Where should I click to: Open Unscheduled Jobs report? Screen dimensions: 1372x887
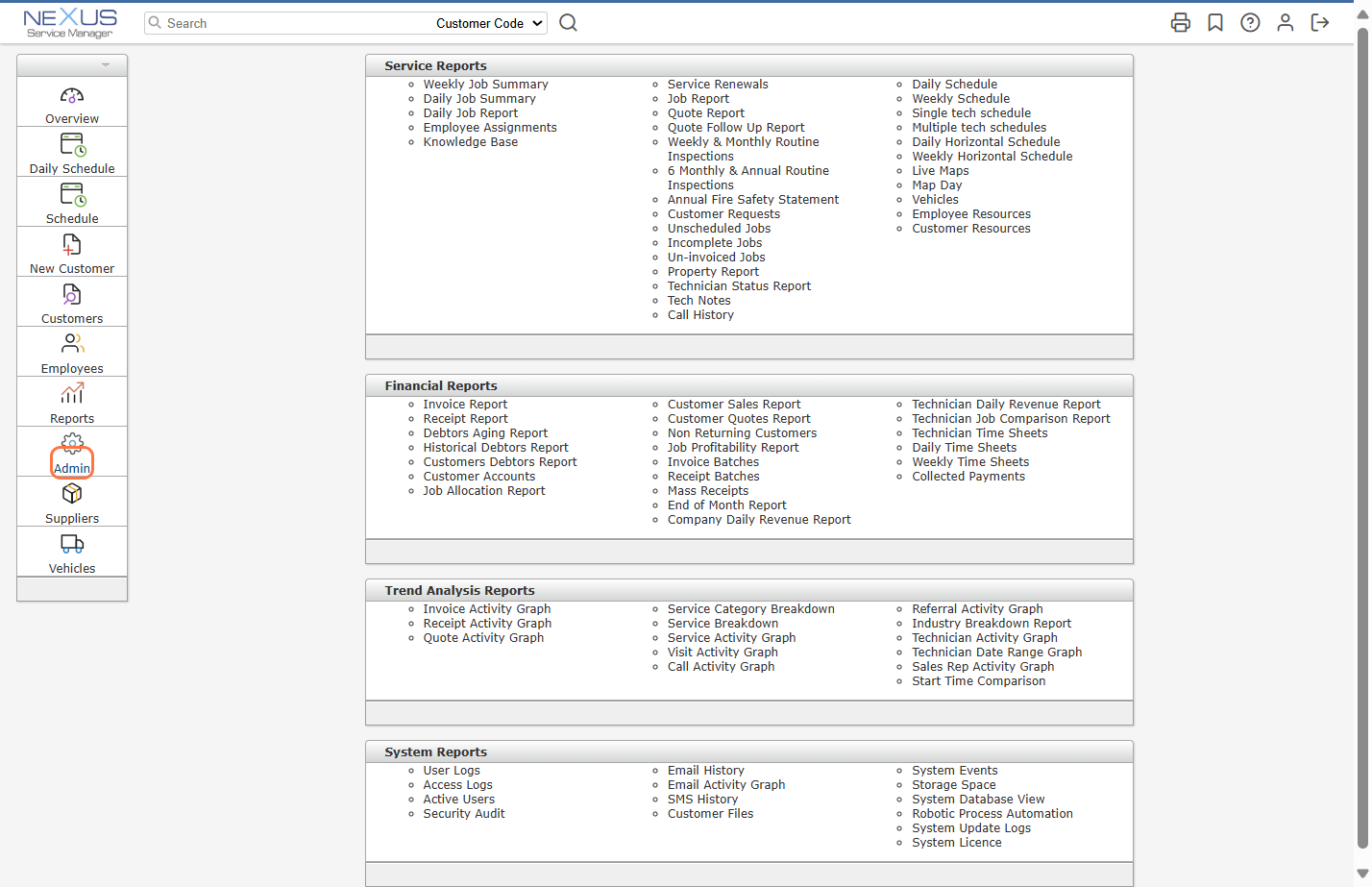(x=719, y=229)
